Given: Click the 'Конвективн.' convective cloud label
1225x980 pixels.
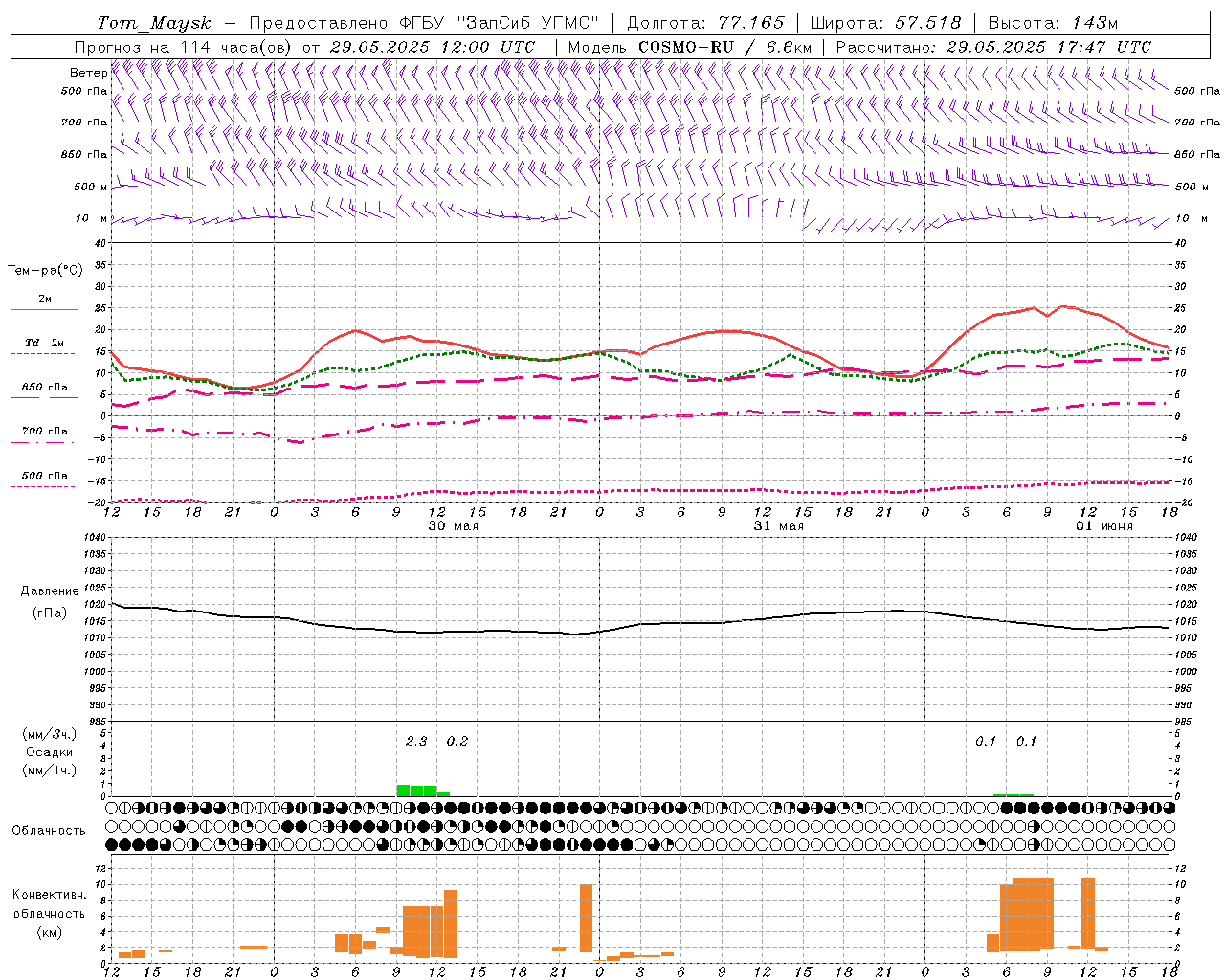Looking at the screenshot, I should coord(50,895).
